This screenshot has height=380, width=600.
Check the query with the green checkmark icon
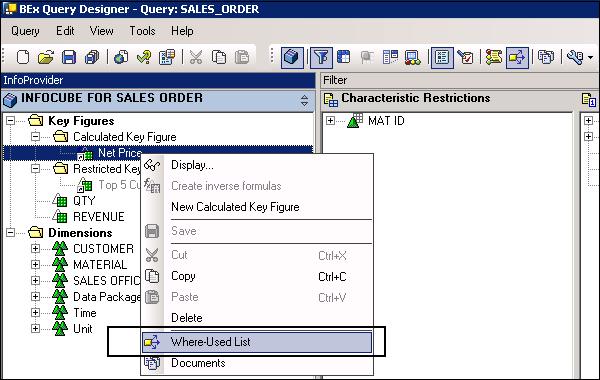pyautogui.click(x=144, y=58)
